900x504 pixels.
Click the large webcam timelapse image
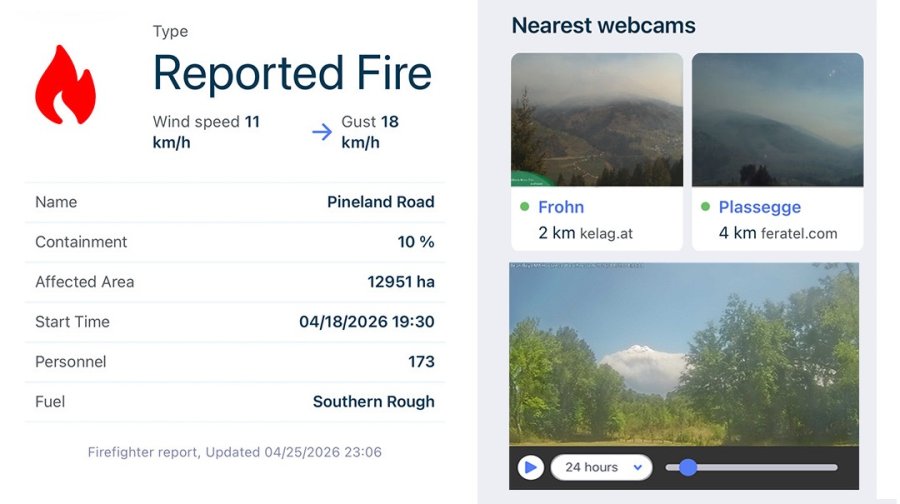click(x=684, y=353)
